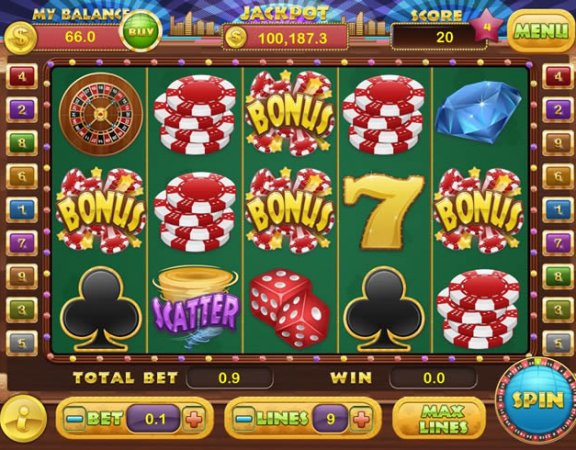
Task: Click the green BUY button
Action: tap(141, 32)
